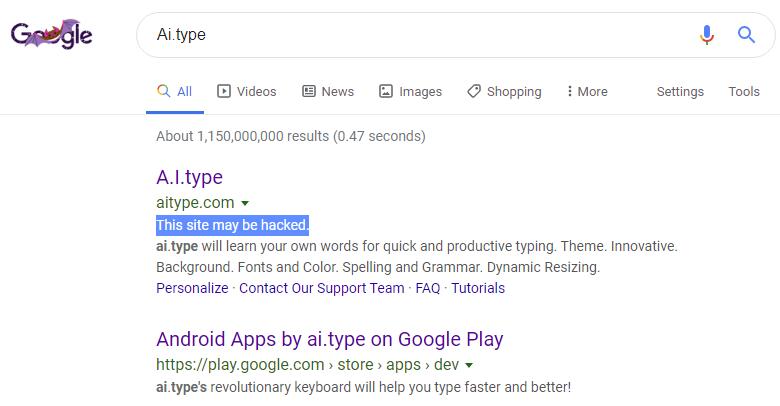Click the aitype.com green URL
Screen dimensions: 780x406
pyautogui.click(x=195, y=203)
